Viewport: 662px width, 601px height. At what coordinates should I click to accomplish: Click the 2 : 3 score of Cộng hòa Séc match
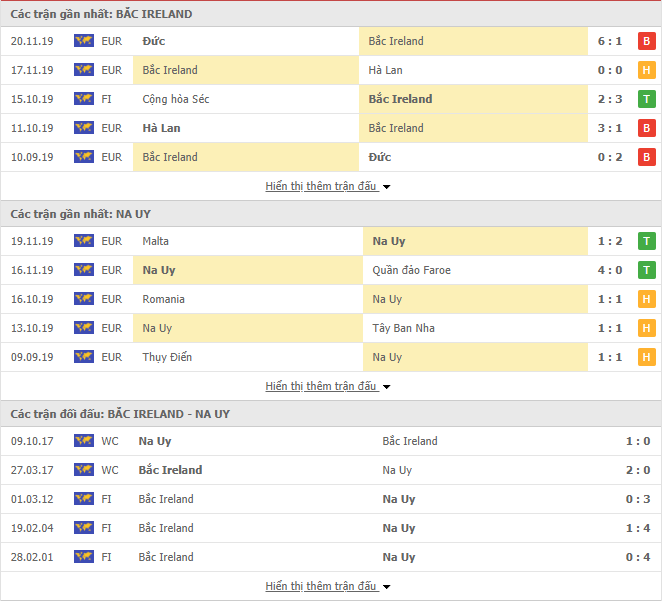(x=610, y=99)
